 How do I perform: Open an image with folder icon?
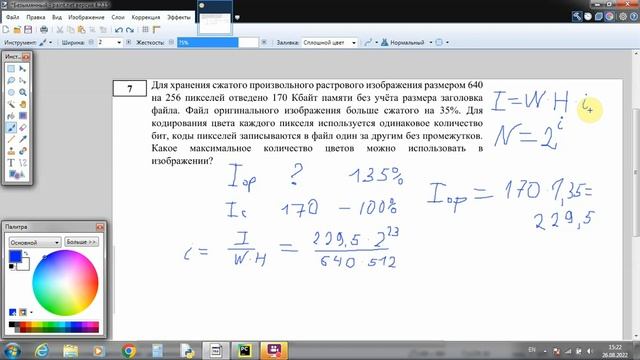coord(17,29)
